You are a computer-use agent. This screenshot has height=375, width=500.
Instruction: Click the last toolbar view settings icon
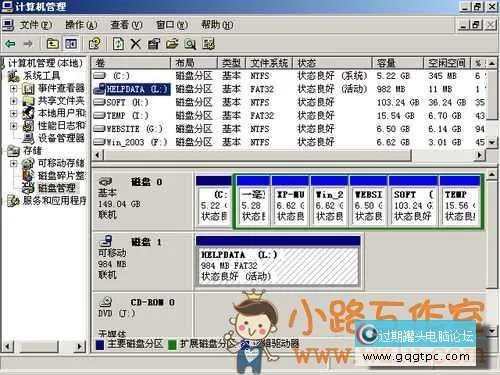(208, 44)
